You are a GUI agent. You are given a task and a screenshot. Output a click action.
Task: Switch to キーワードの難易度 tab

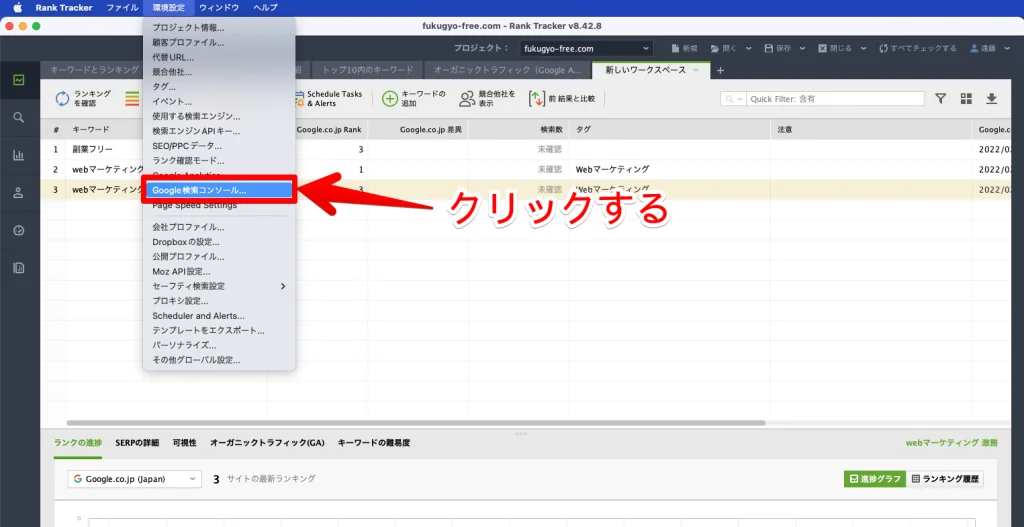pyautogui.click(x=374, y=442)
